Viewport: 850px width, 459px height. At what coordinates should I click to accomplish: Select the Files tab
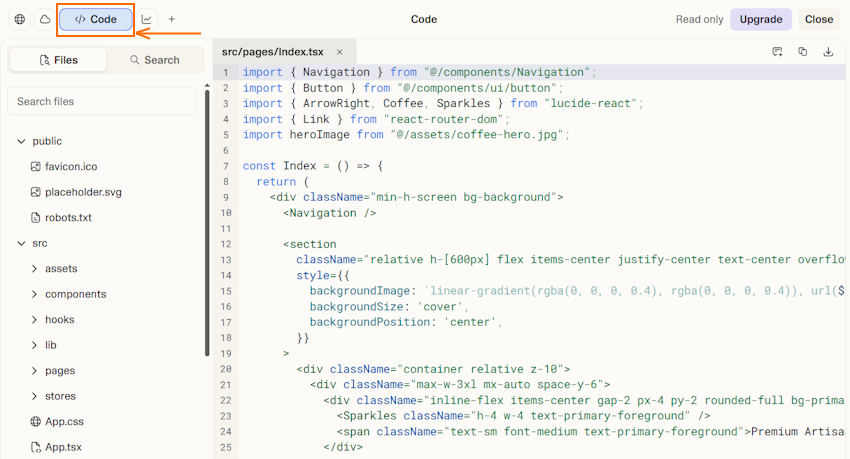click(x=59, y=60)
